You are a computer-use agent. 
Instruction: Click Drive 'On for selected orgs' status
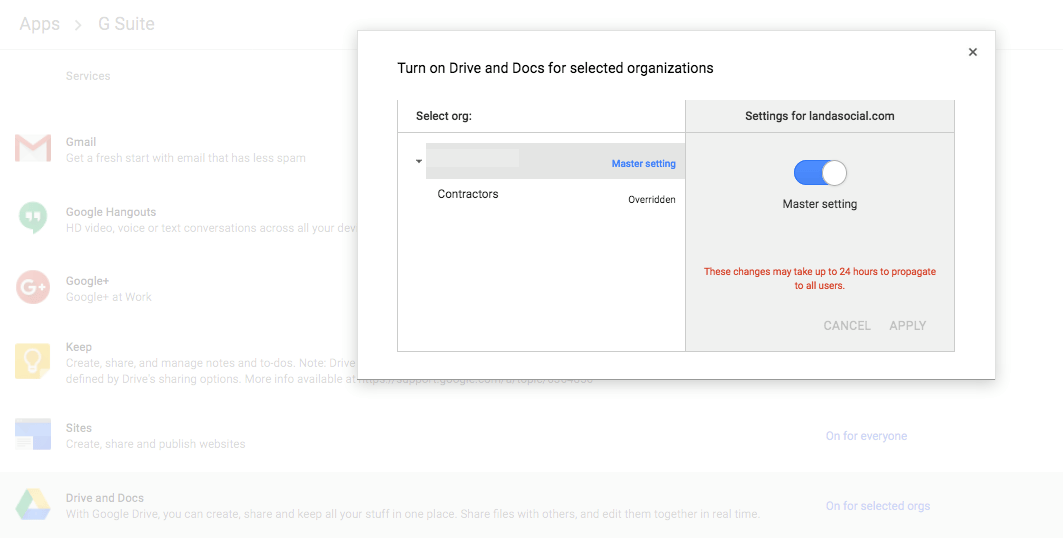tap(877, 506)
